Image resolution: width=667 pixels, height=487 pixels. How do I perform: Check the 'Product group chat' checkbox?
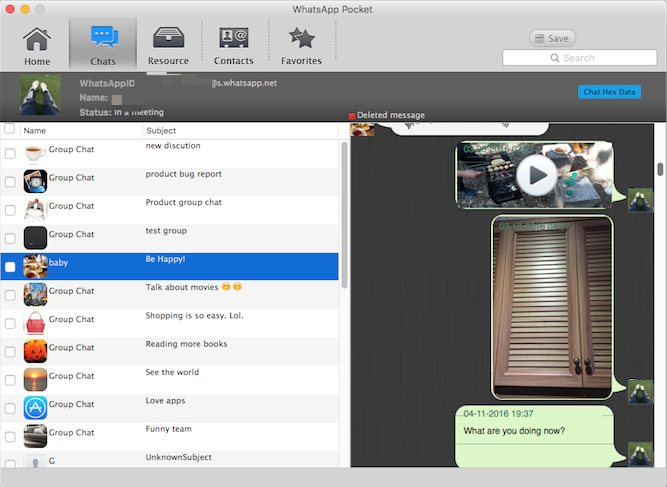[x=10, y=210]
